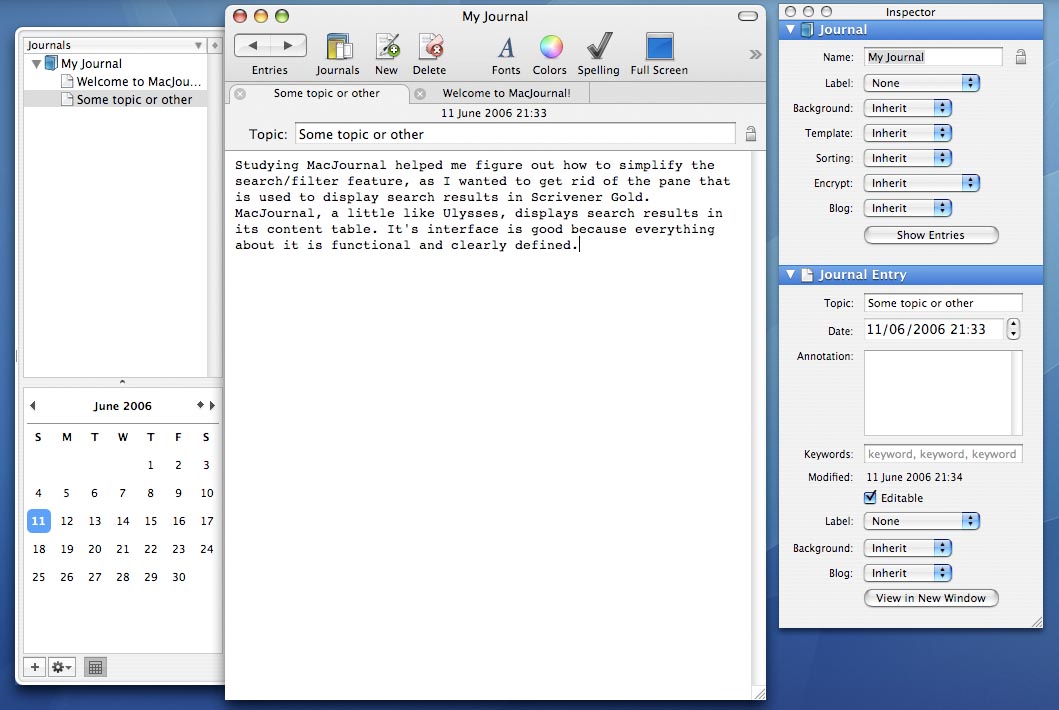Click the My Journal book icon

51,64
